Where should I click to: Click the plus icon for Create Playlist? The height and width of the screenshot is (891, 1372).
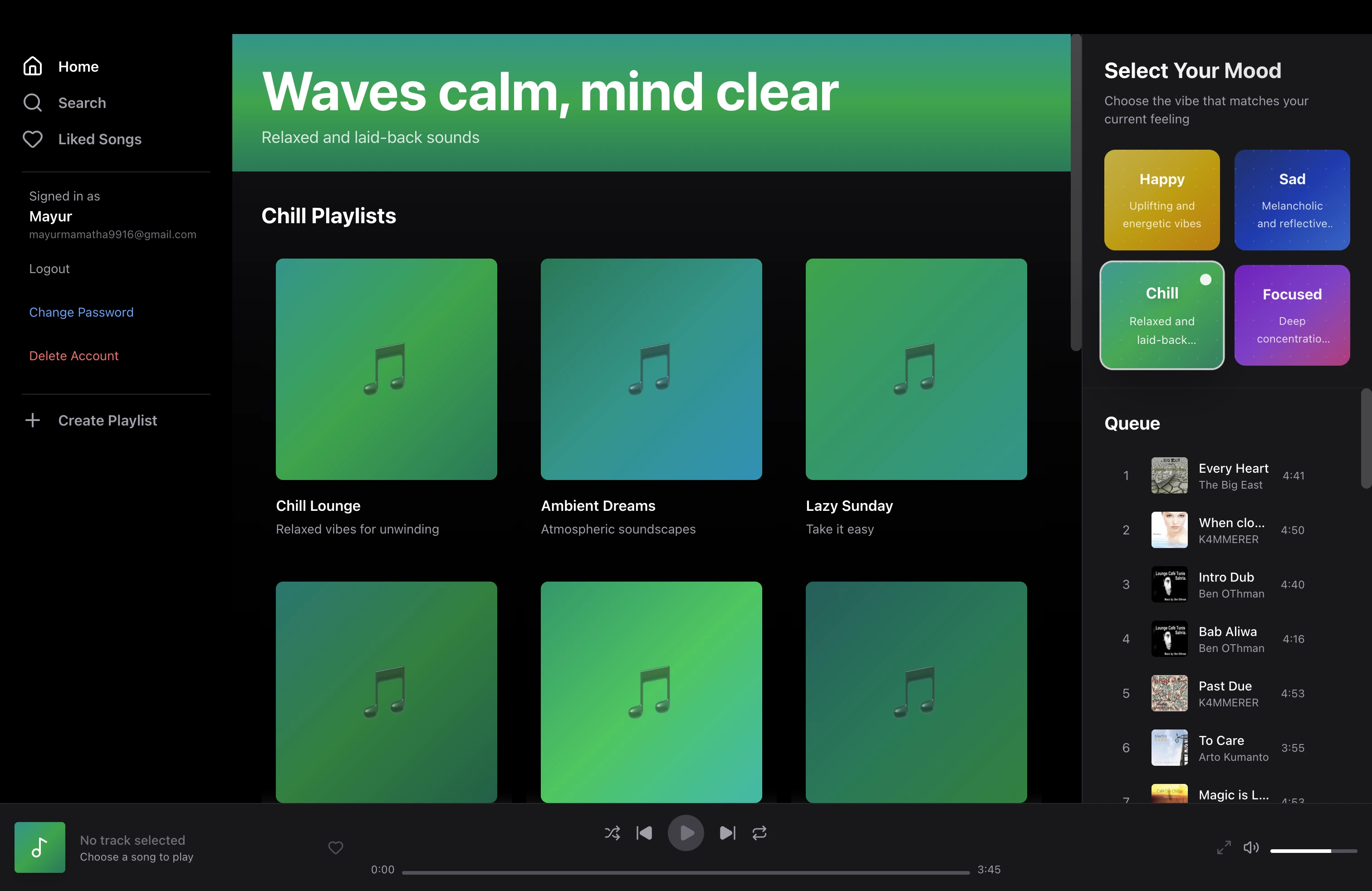pyautogui.click(x=33, y=420)
